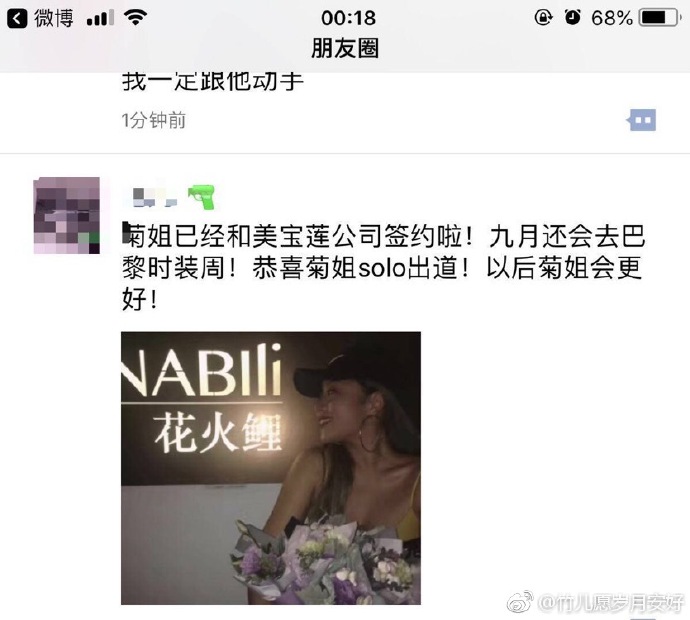Tap the 00:18 clock in status bar
Screen dimensions: 690x620
point(348,18)
